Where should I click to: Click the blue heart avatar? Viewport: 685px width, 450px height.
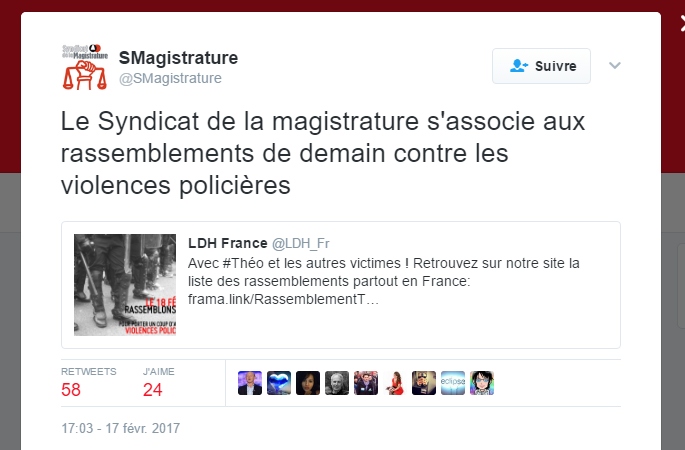point(279,383)
